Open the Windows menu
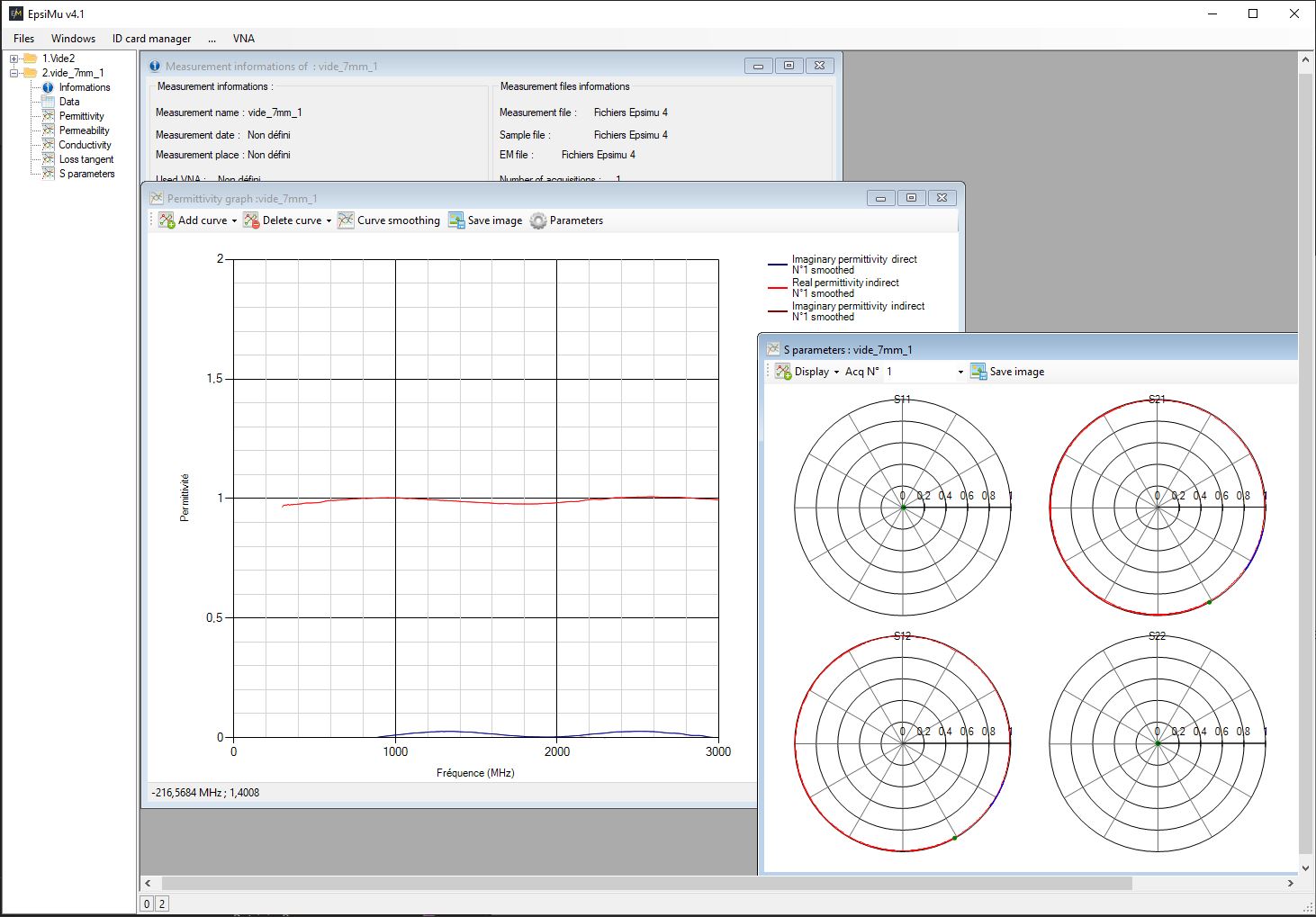The width and height of the screenshot is (1316, 917). point(73,39)
